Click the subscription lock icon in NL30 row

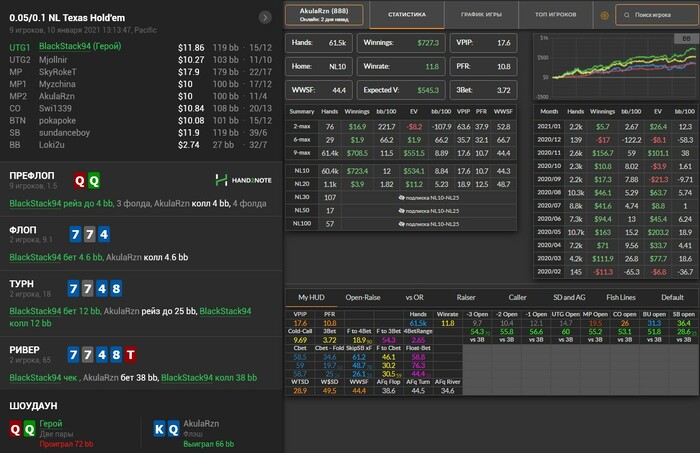401,198
